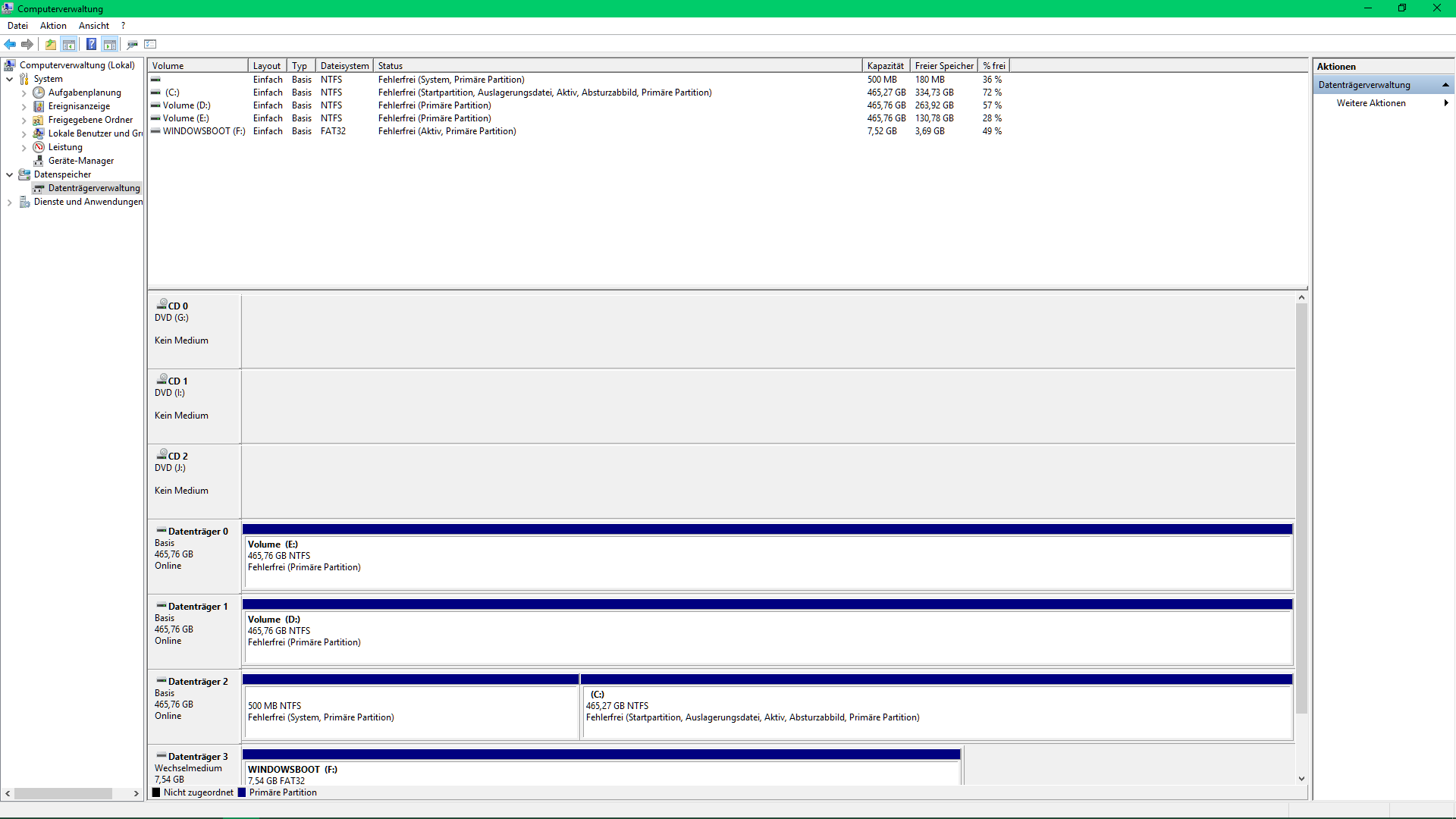Open Weitere Aktionen submenu
This screenshot has width=1456, height=819.
pyautogui.click(x=1371, y=103)
